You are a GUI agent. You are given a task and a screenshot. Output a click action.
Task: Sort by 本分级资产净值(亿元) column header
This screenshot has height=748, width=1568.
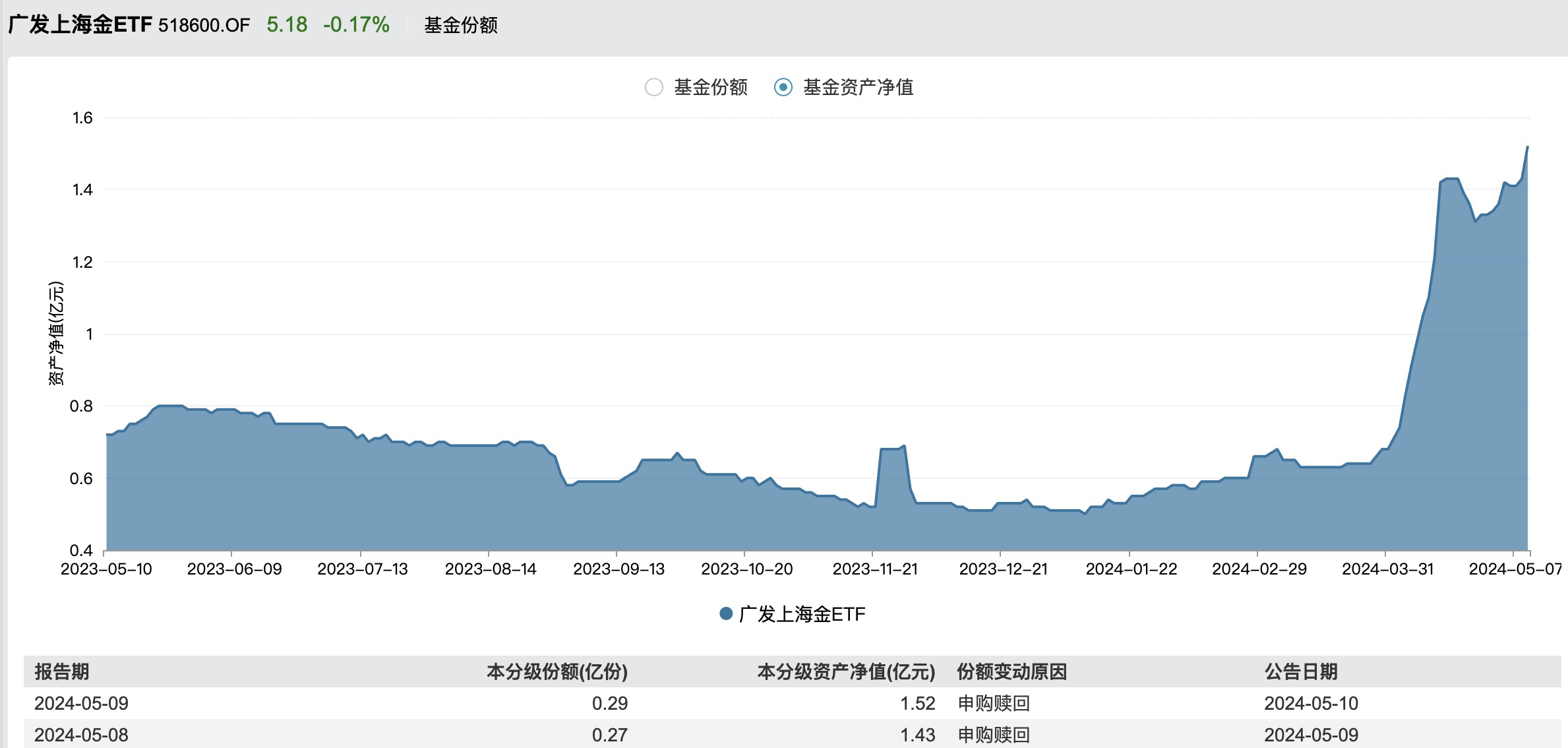pyautogui.click(x=846, y=671)
